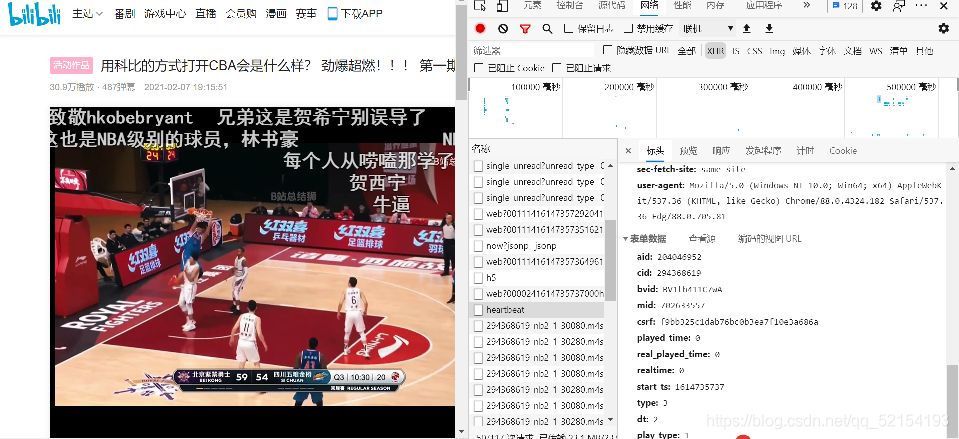Focus the 筛选器 filter input field
The image size is (959, 439).
[x=532, y=50]
